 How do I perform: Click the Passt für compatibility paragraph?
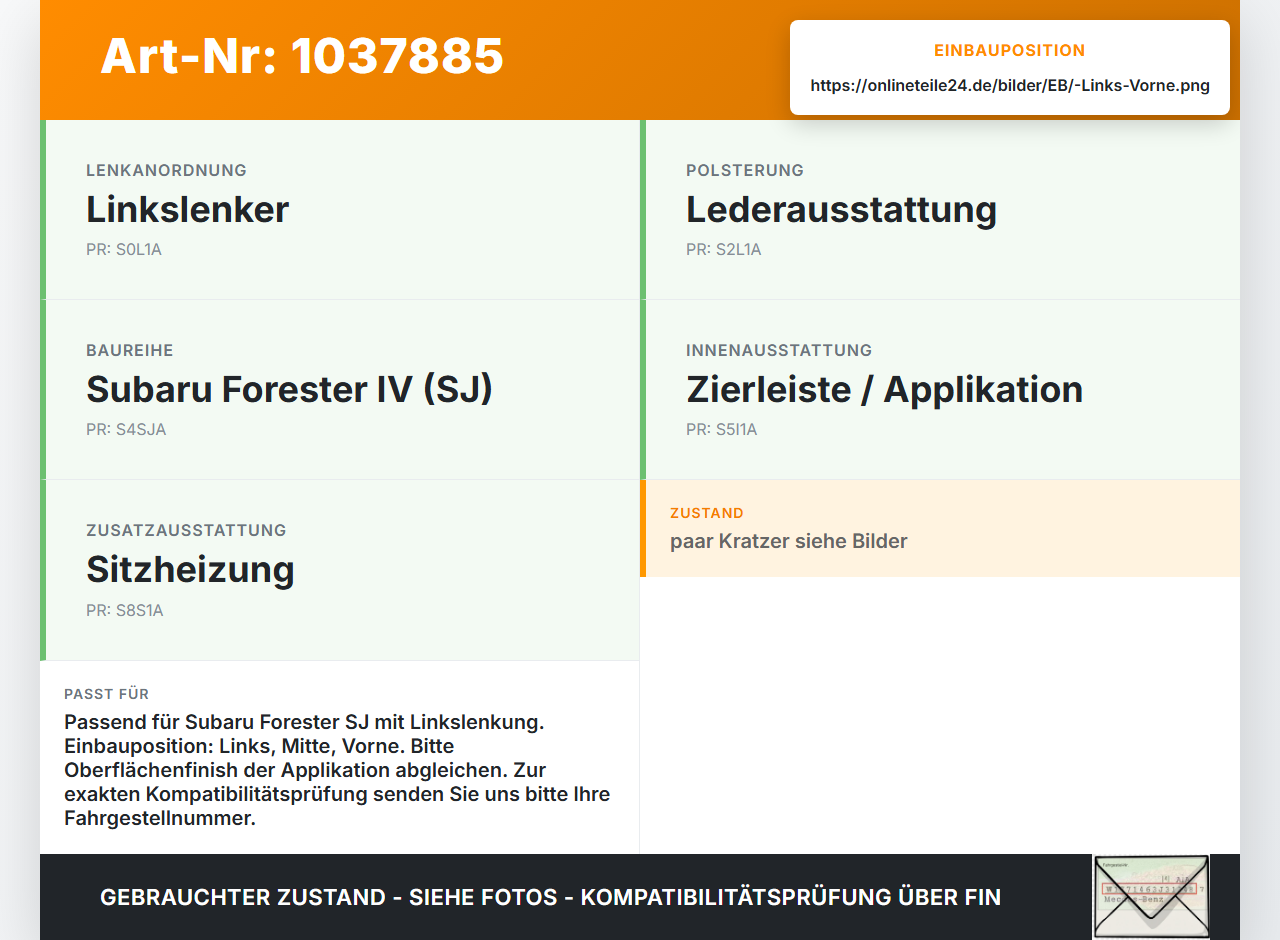pyautogui.click(x=338, y=770)
